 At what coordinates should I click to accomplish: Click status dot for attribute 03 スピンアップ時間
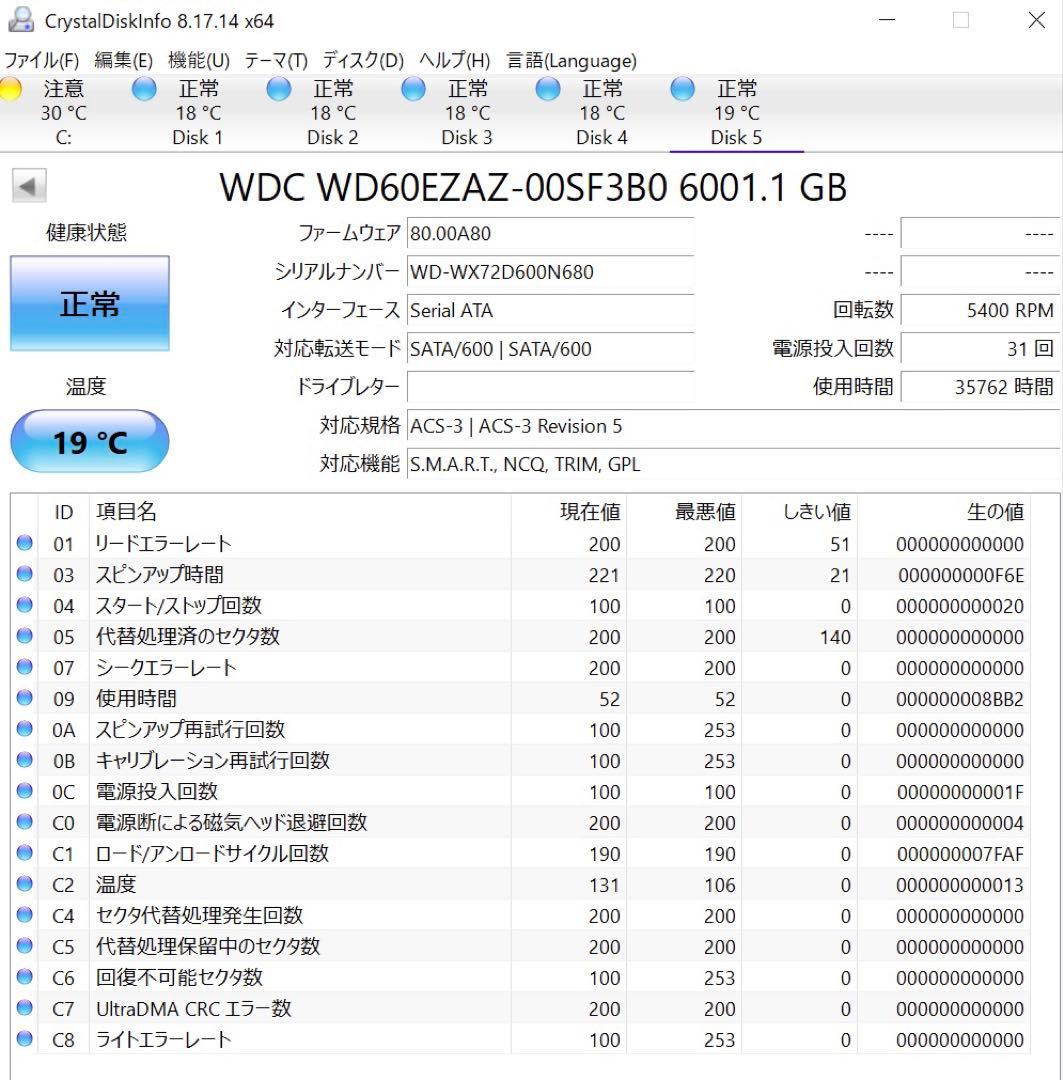[x=25, y=574]
